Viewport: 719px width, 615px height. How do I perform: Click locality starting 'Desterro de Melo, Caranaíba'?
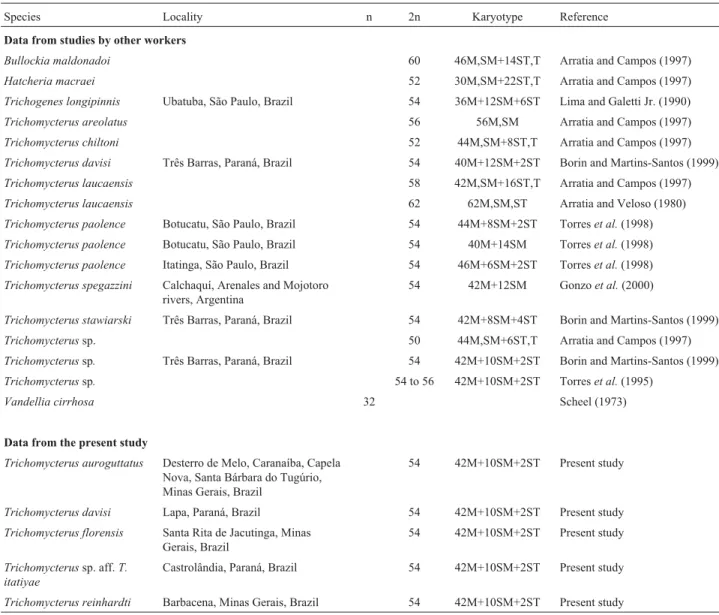pyautogui.click(x=251, y=477)
